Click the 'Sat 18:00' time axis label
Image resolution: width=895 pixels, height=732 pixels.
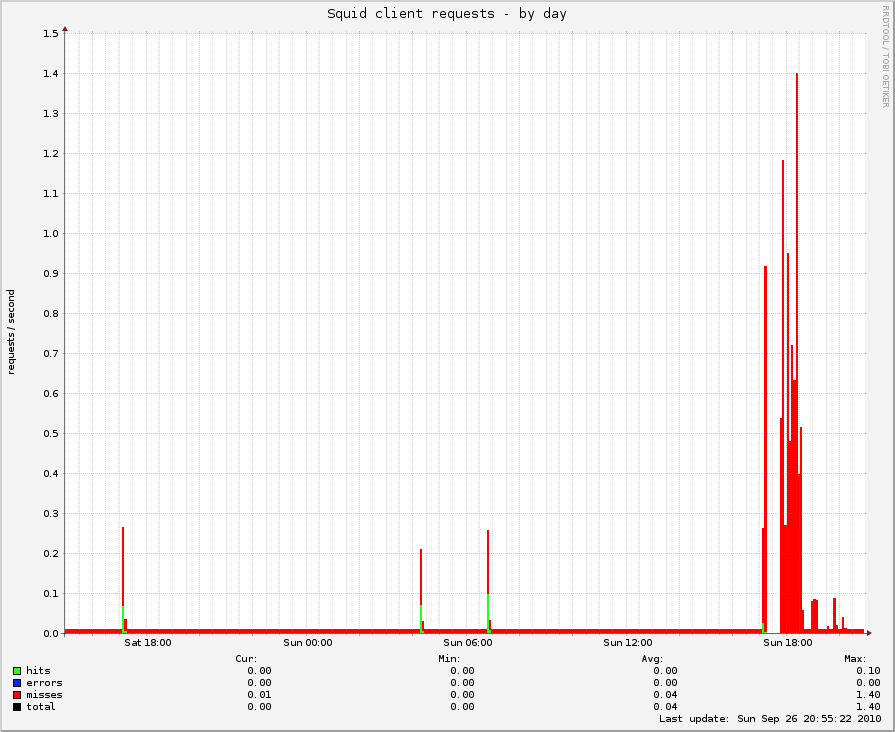pyautogui.click(x=148, y=643)
